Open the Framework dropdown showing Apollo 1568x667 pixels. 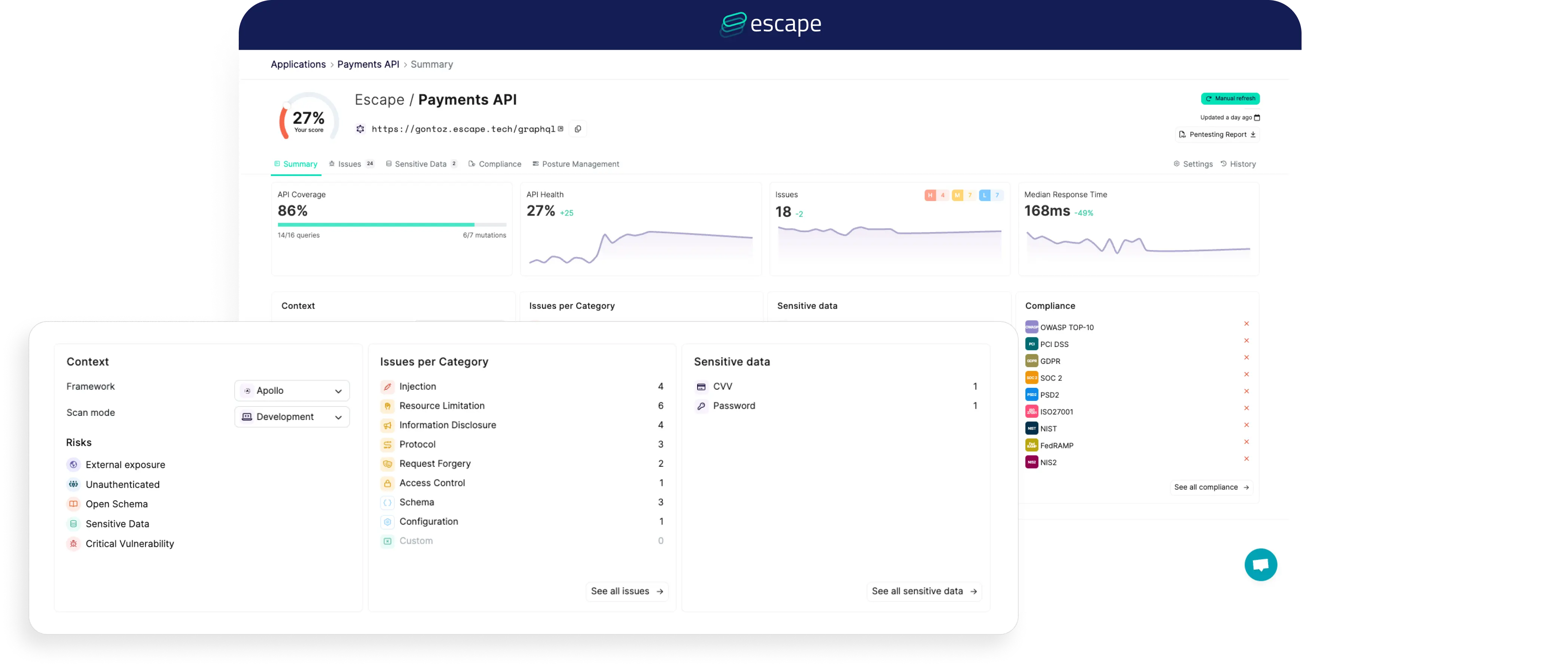point(292,391)
